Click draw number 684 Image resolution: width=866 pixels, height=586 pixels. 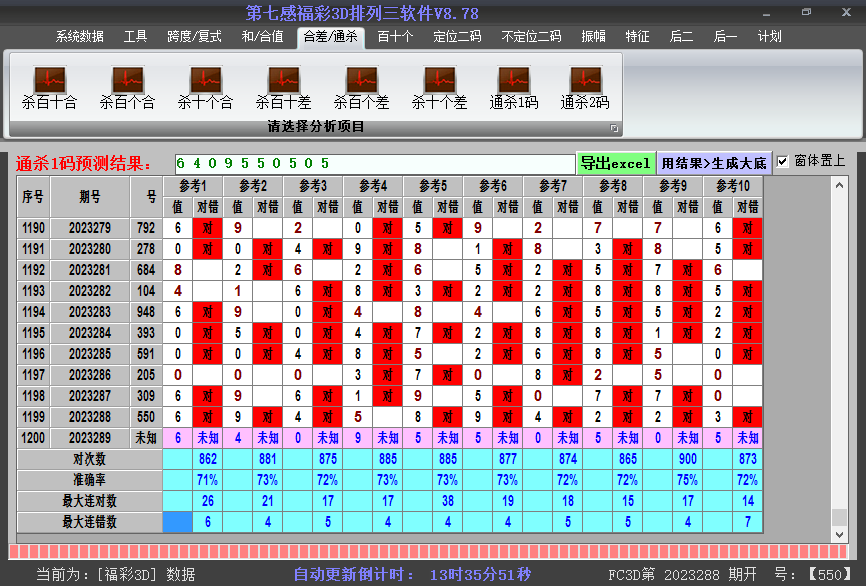[146, 270]
